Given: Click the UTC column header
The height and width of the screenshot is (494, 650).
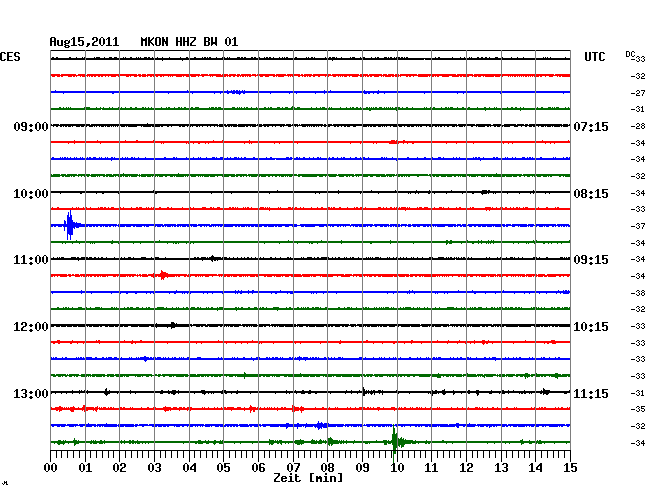Looking at the screenshot, I should pos(594,57).
